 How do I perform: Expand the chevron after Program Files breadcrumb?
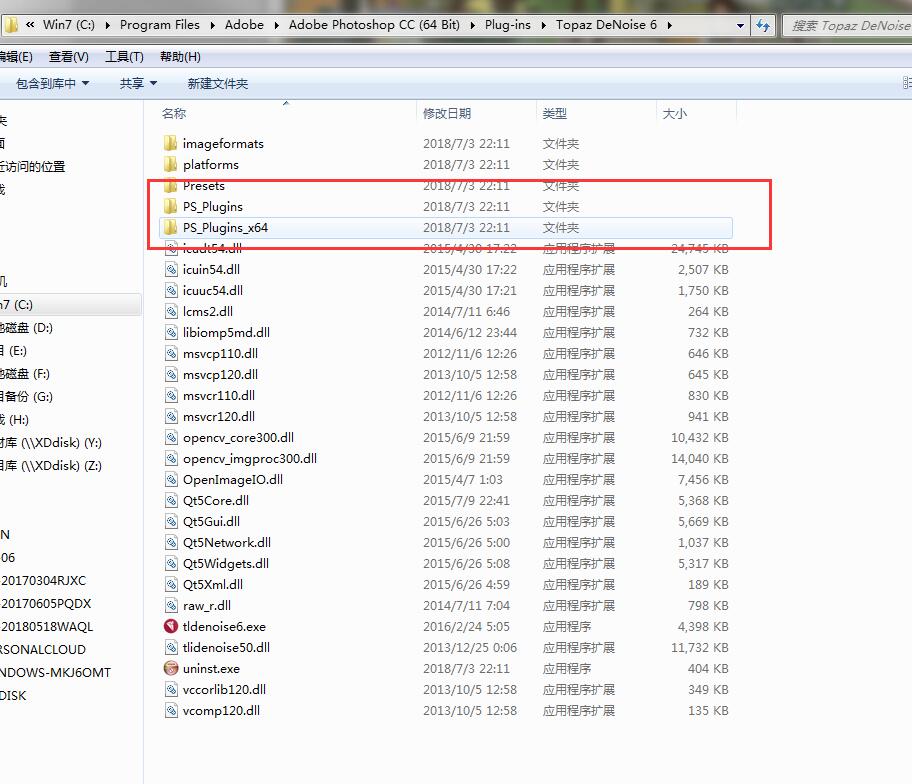coord(212,25)
